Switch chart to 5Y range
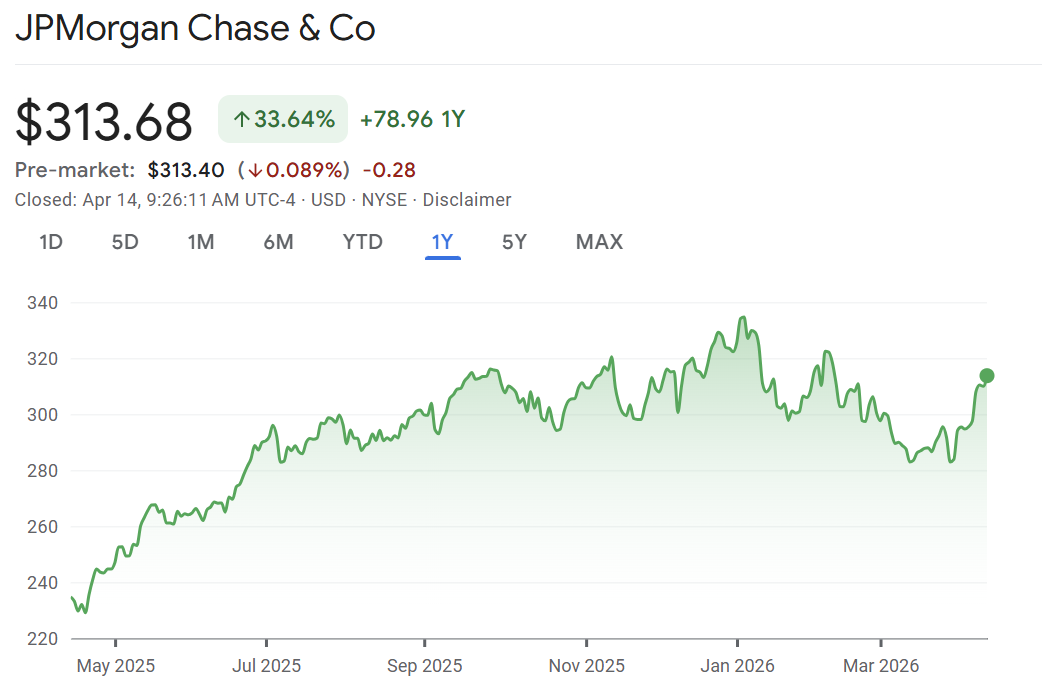The image size is (1042, 688). 514,242
